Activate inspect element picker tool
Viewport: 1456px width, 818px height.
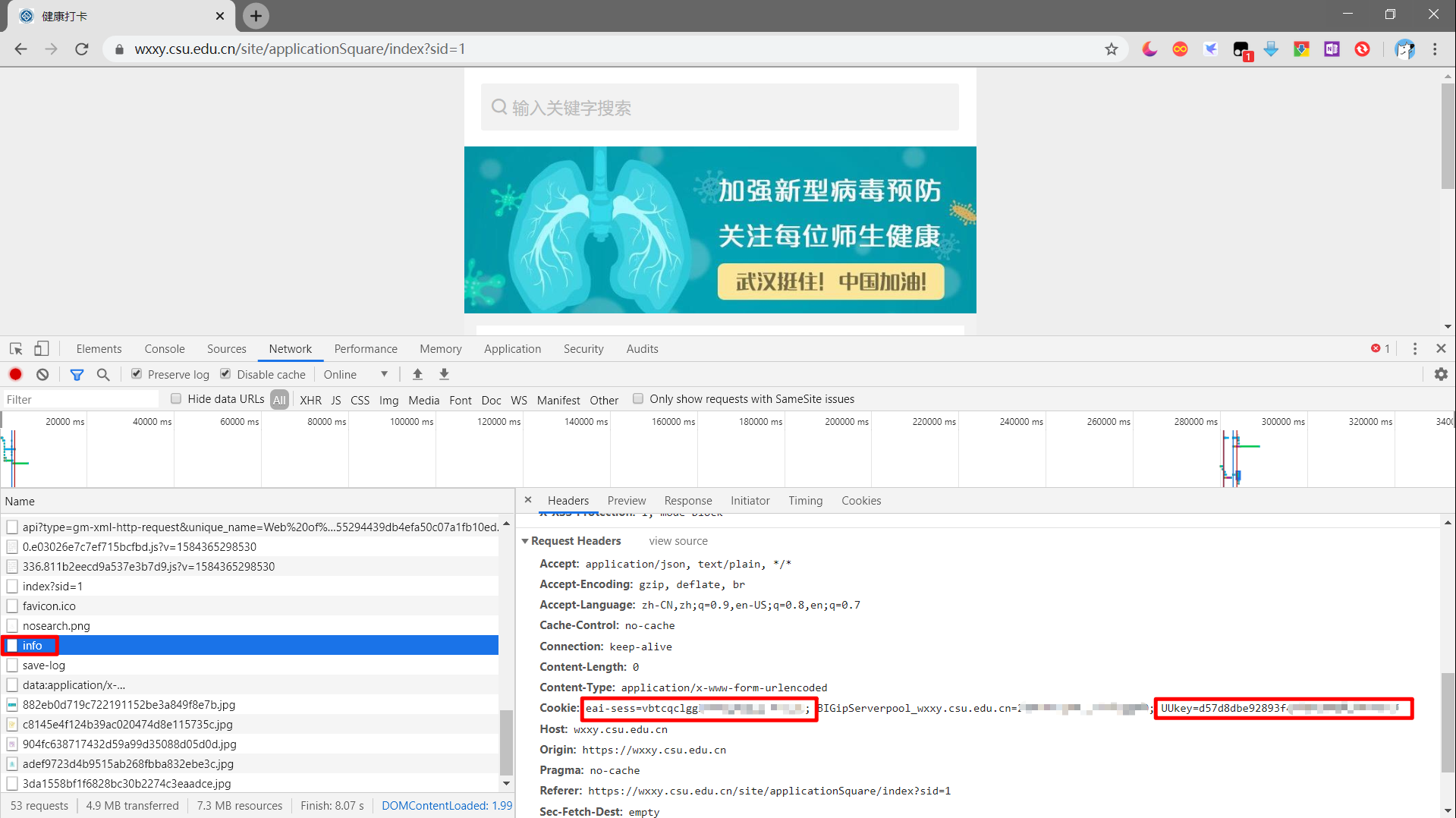point(16,349)
